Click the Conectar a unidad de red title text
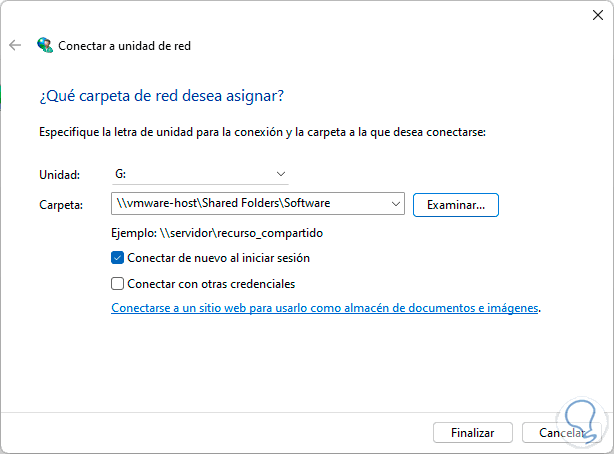This screenshot has height=454, width=614. tap(124, 45)
